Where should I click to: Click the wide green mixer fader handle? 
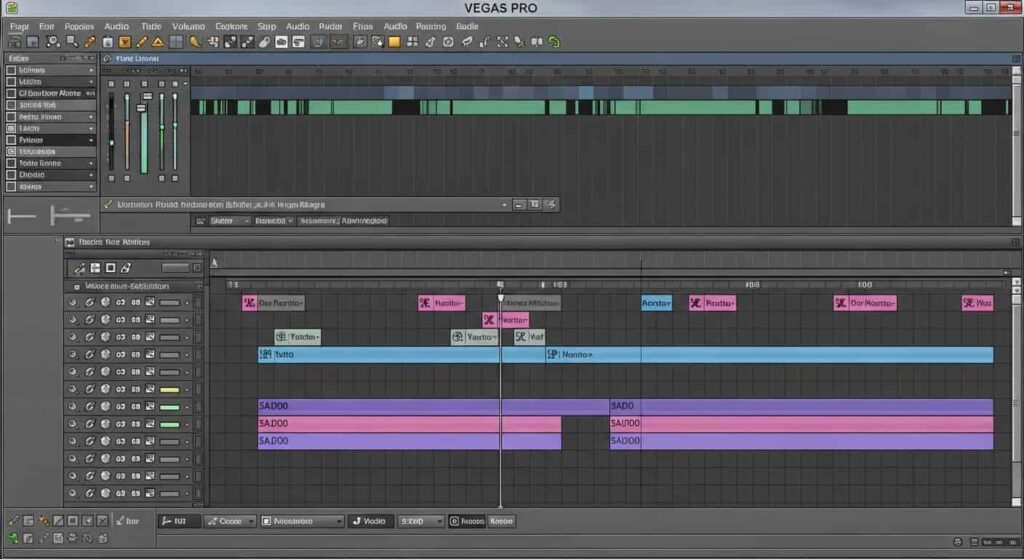coord(142,108)
